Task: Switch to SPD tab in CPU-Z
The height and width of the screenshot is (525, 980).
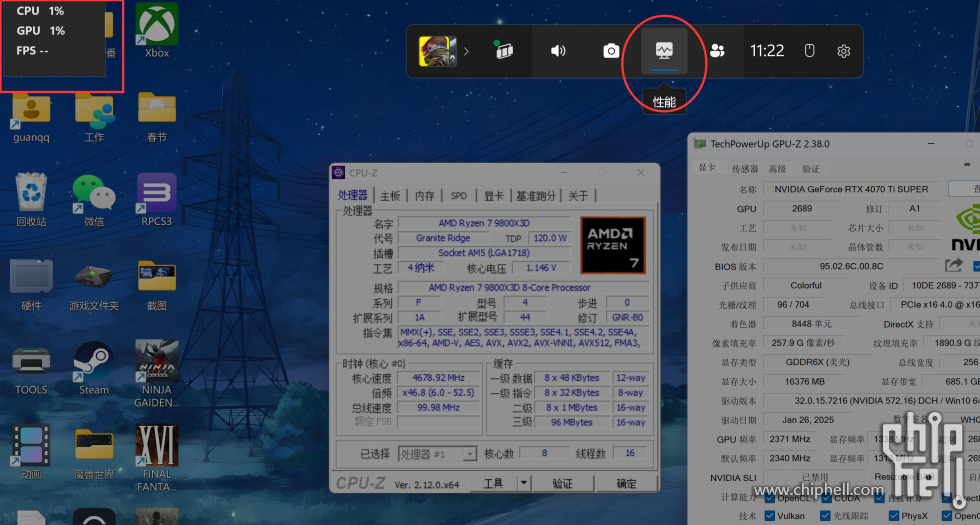Action: 459,196
